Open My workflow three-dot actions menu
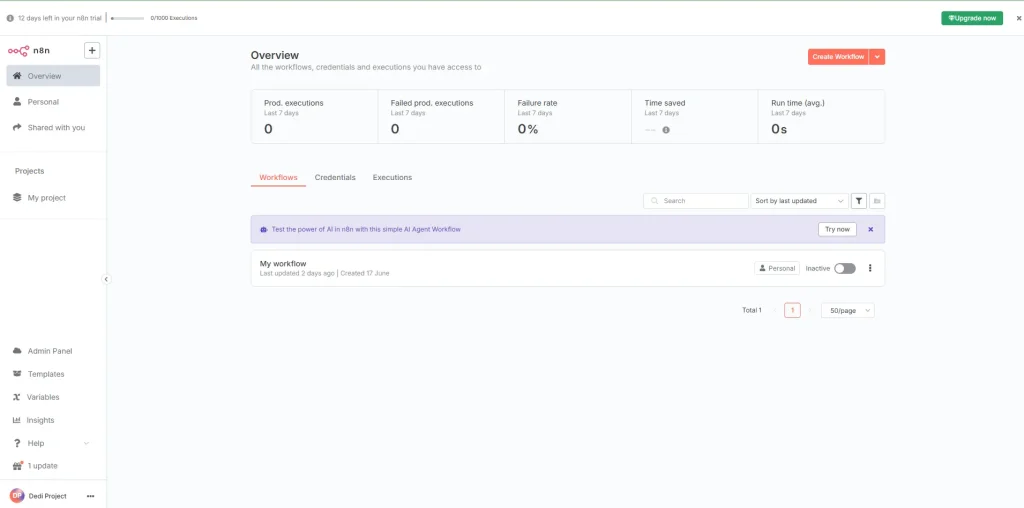The height and width of the screenshot is (508, 1024). click(870, 268)
